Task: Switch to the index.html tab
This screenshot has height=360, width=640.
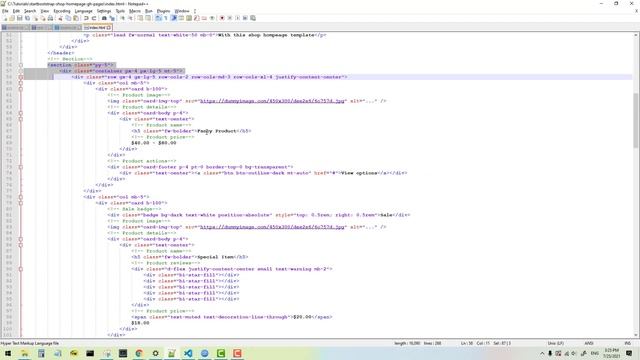Action: point(97,28)
